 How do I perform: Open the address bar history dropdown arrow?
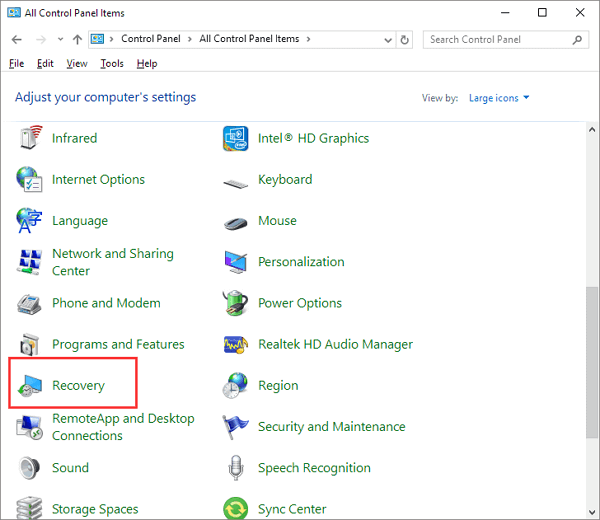(x=386, y=40)
